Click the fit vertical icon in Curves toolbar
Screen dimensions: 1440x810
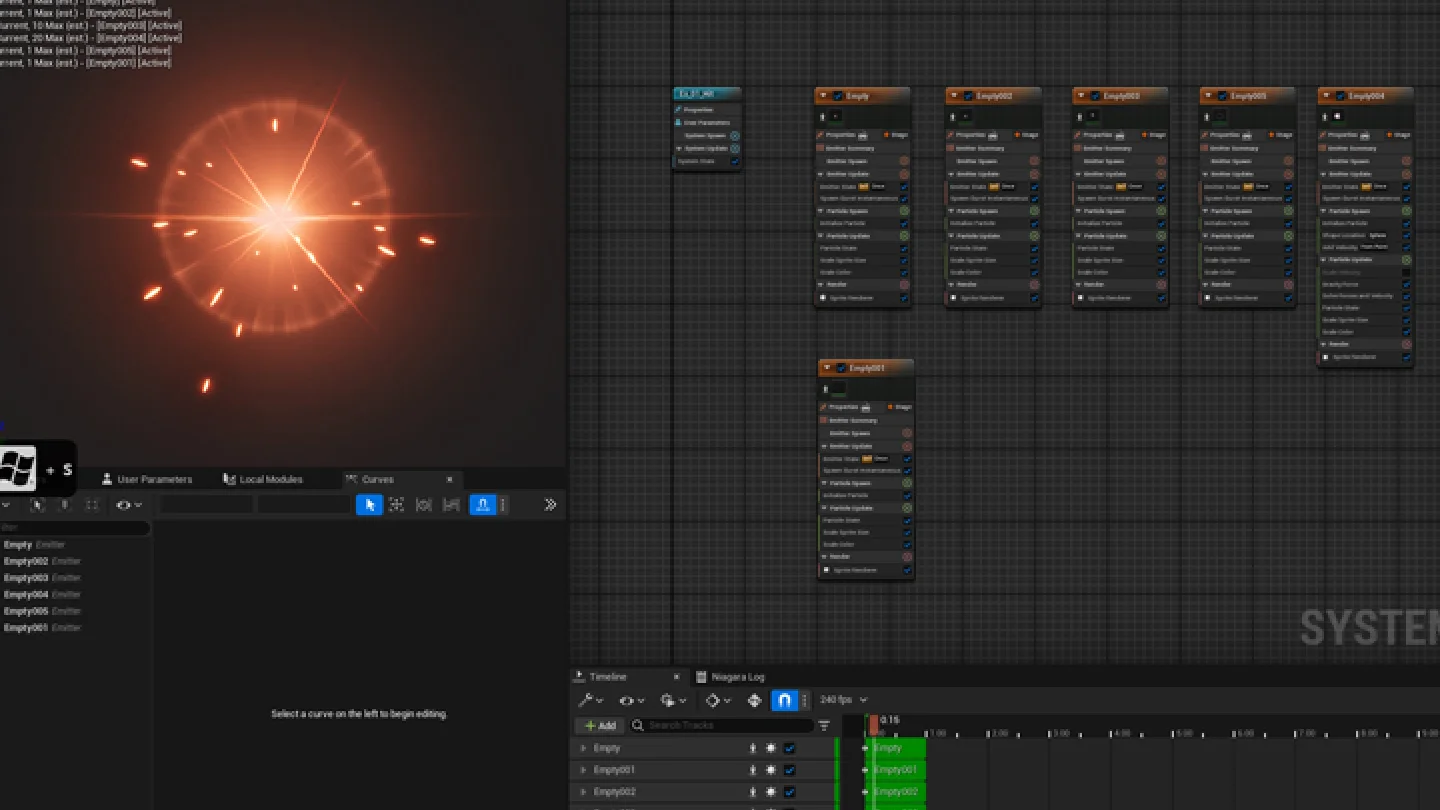[x=451, y=505]
